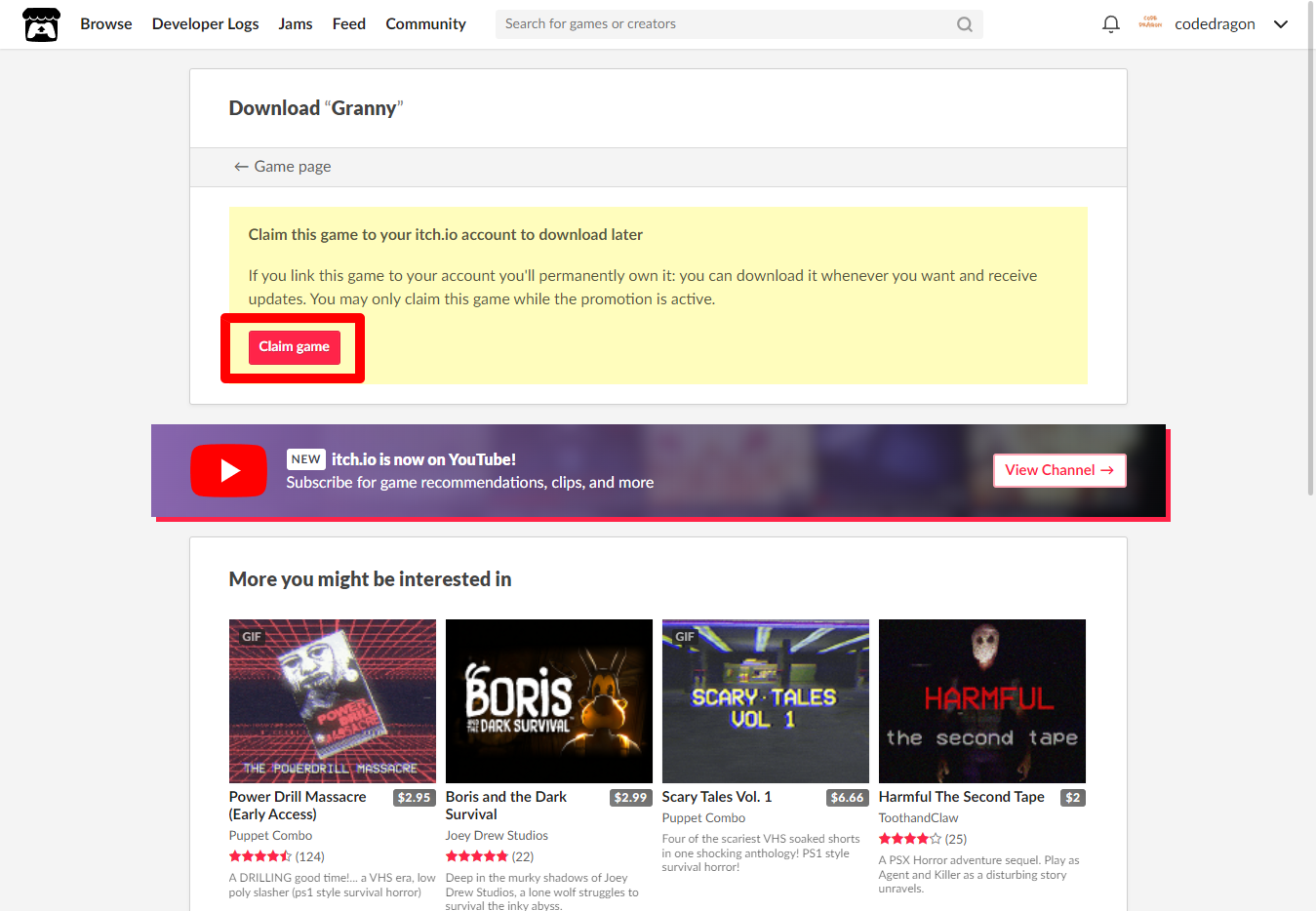
Task: Open the Feed page
Action: (x=349, y=24)
